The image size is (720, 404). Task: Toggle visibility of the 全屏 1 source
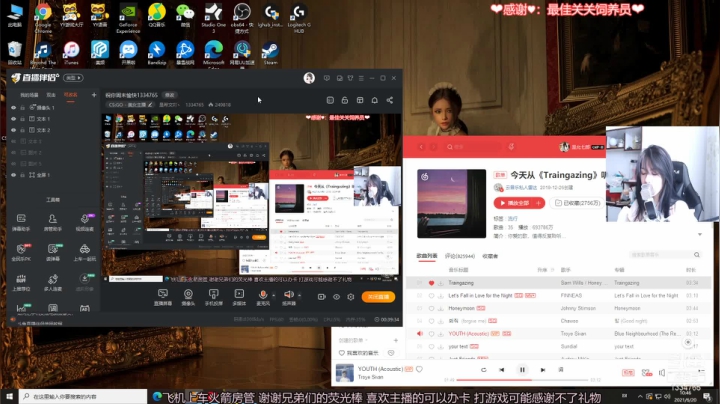tap(13, 175)
